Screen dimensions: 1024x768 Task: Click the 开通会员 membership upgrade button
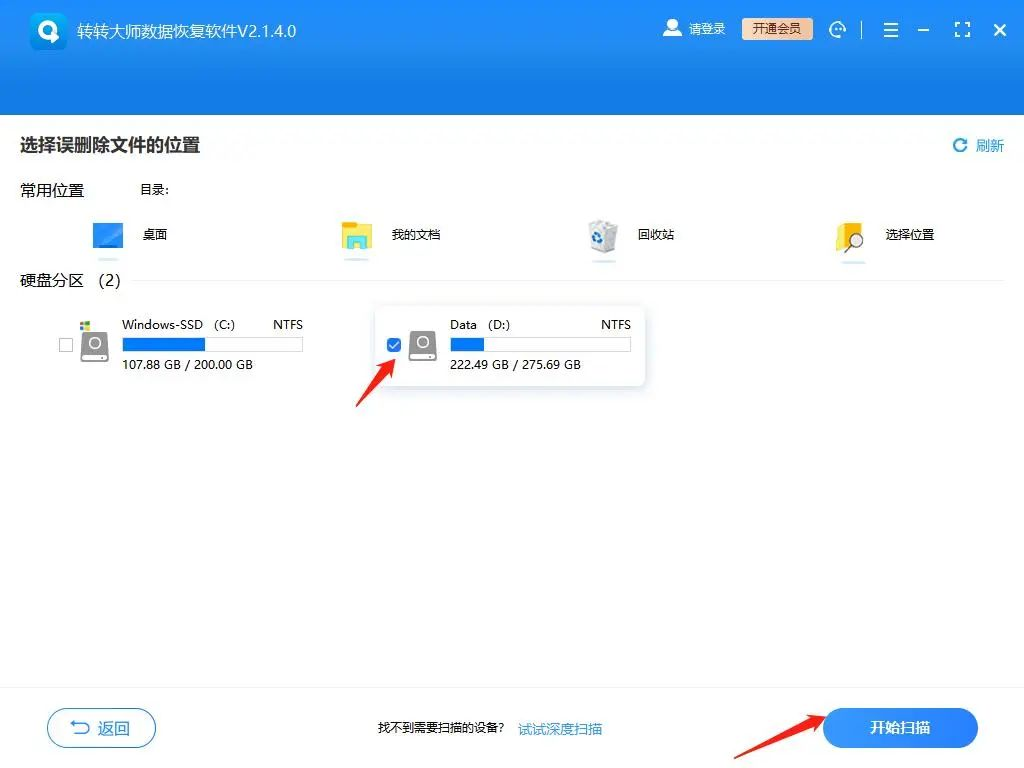(777, 29)
